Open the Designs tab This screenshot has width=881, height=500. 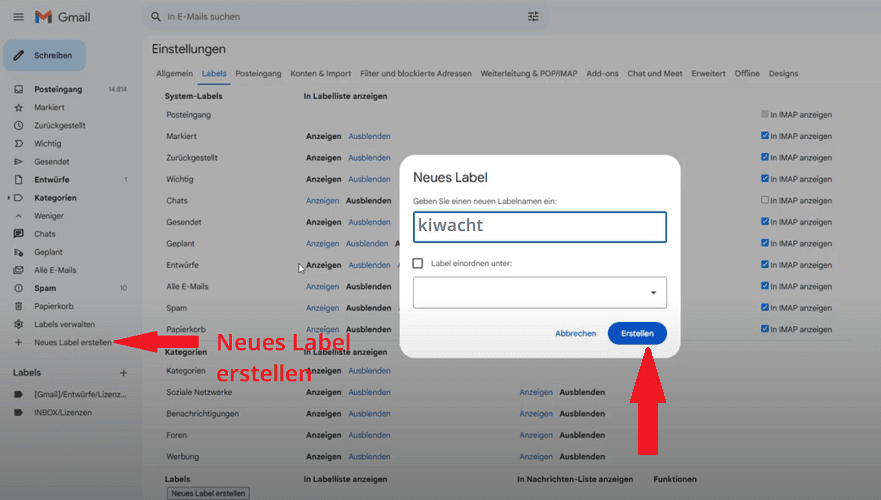[x=783, y=74]
